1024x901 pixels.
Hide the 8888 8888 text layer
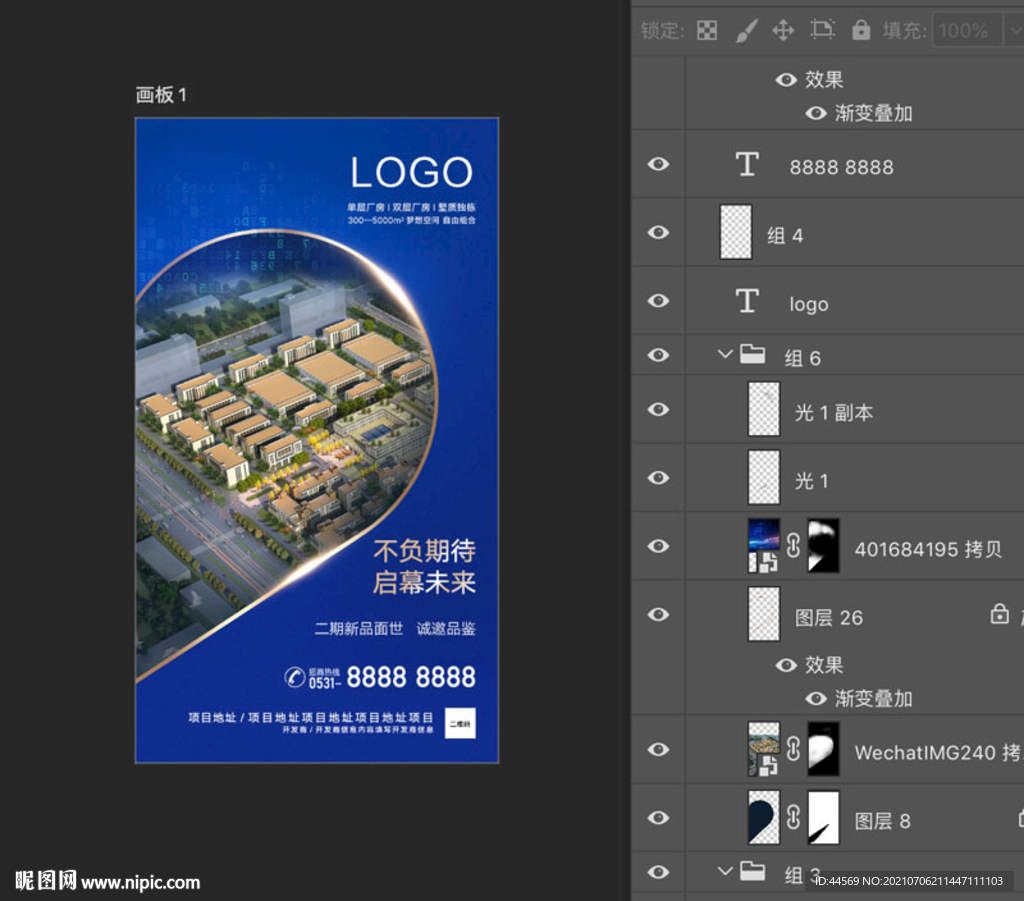pyautogui.click(x=658, y=164)
